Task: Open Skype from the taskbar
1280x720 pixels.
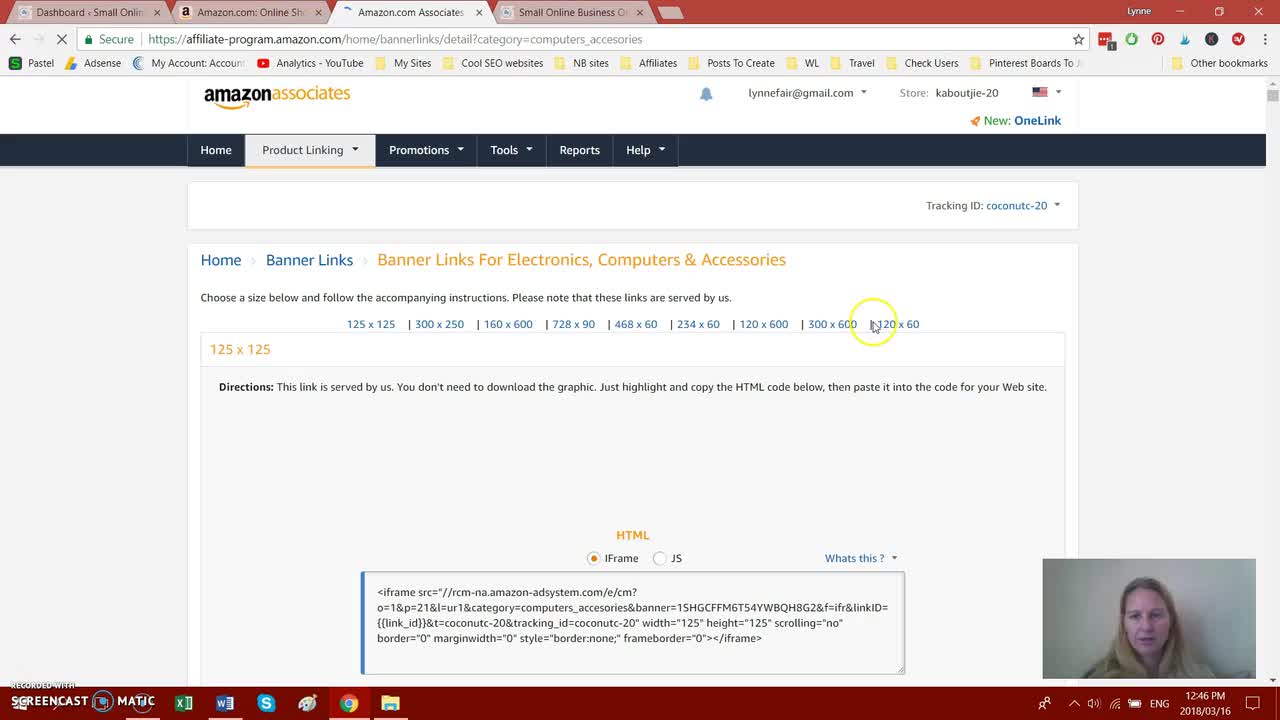Action: pyautogui.click(x=266, y=703)
